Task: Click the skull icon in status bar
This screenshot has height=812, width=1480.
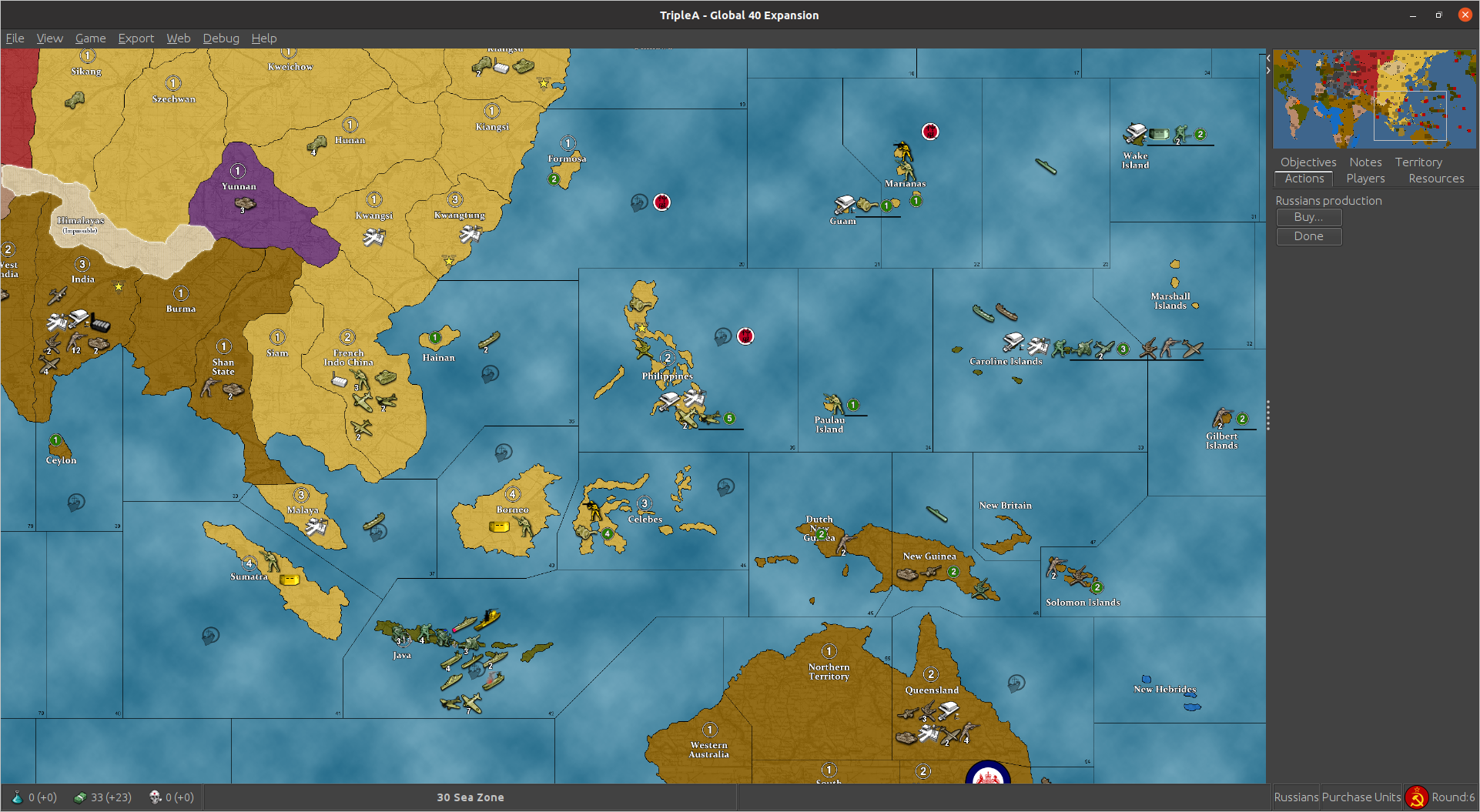Action: (x=155, y=797)
